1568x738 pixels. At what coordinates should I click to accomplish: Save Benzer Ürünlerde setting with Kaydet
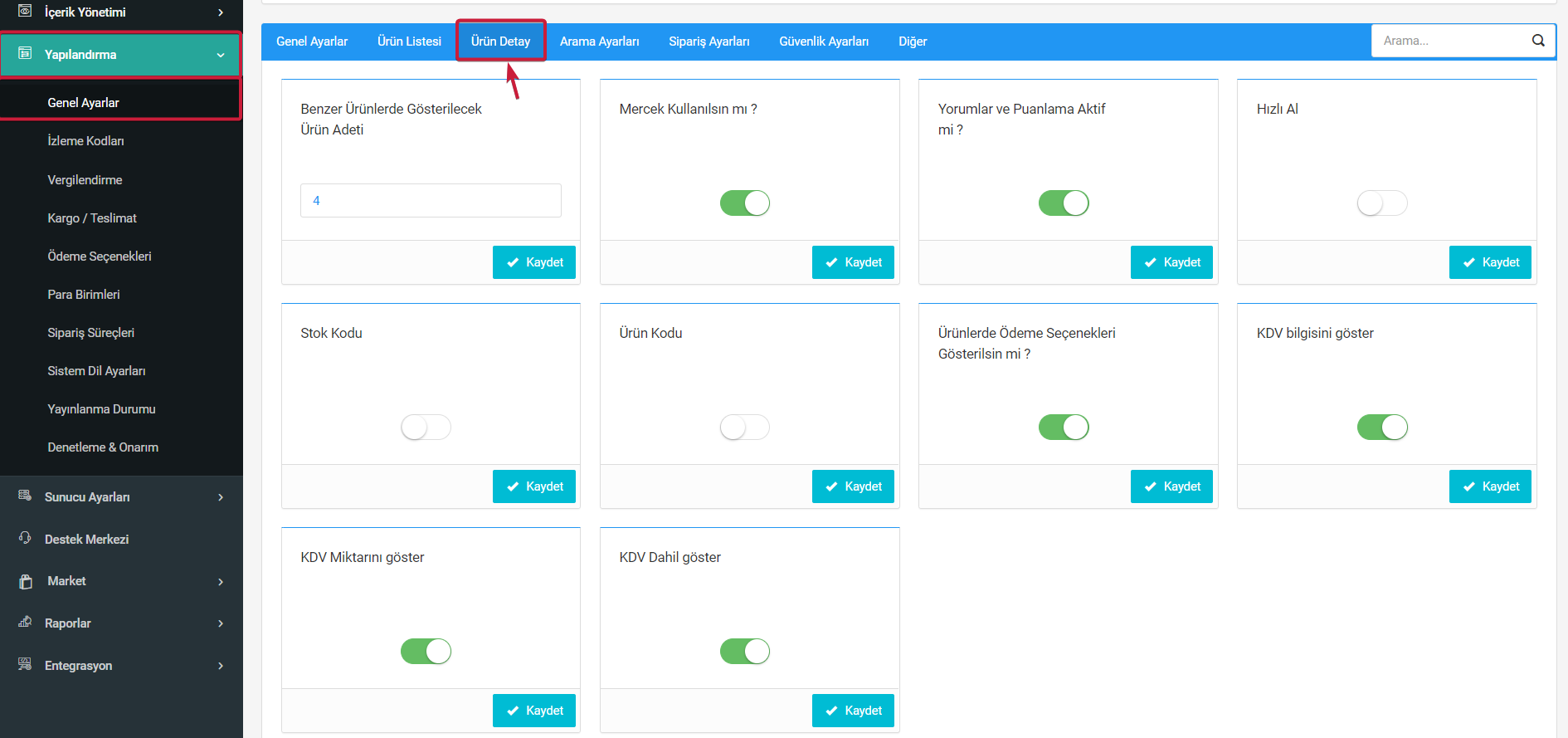tap(534, 262)
